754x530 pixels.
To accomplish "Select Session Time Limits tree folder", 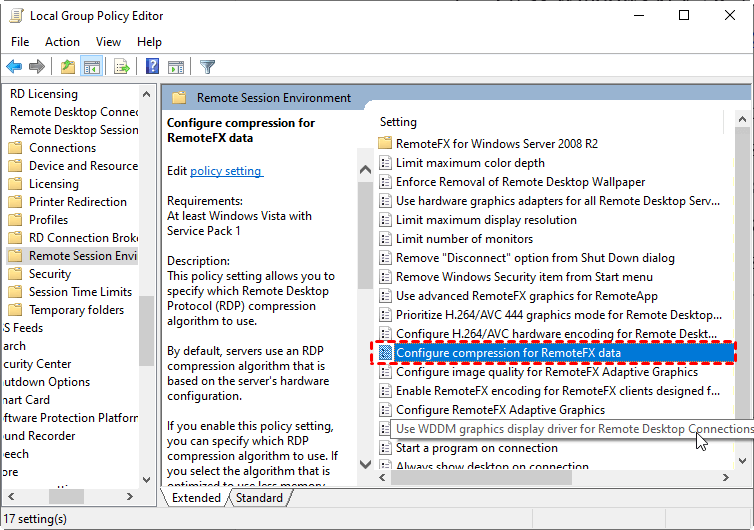I will pos(80,291).
